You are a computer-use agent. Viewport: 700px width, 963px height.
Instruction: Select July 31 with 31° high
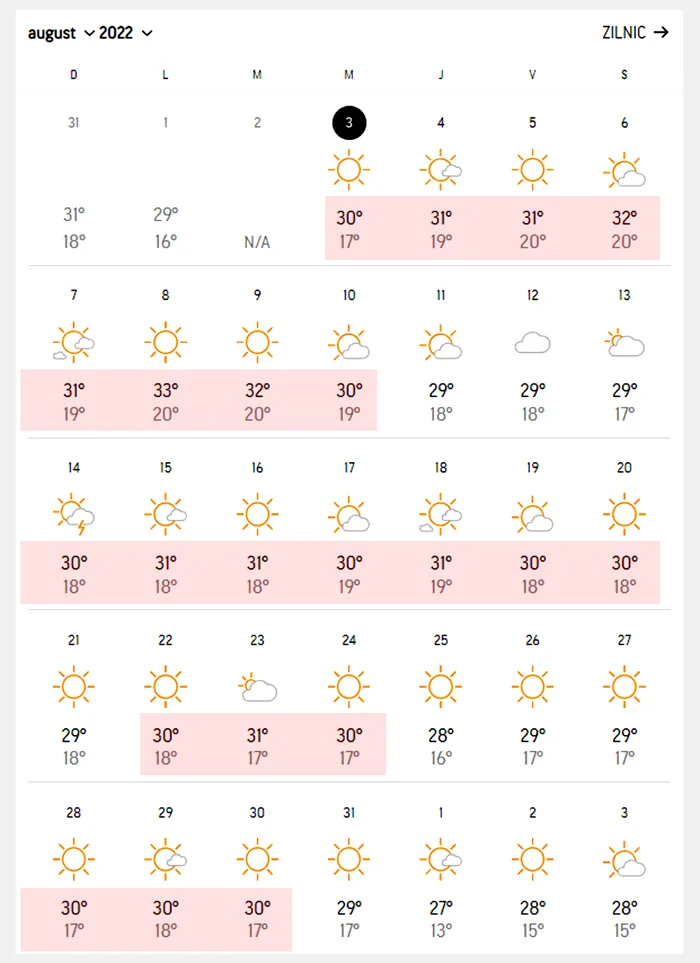(74, 227)
